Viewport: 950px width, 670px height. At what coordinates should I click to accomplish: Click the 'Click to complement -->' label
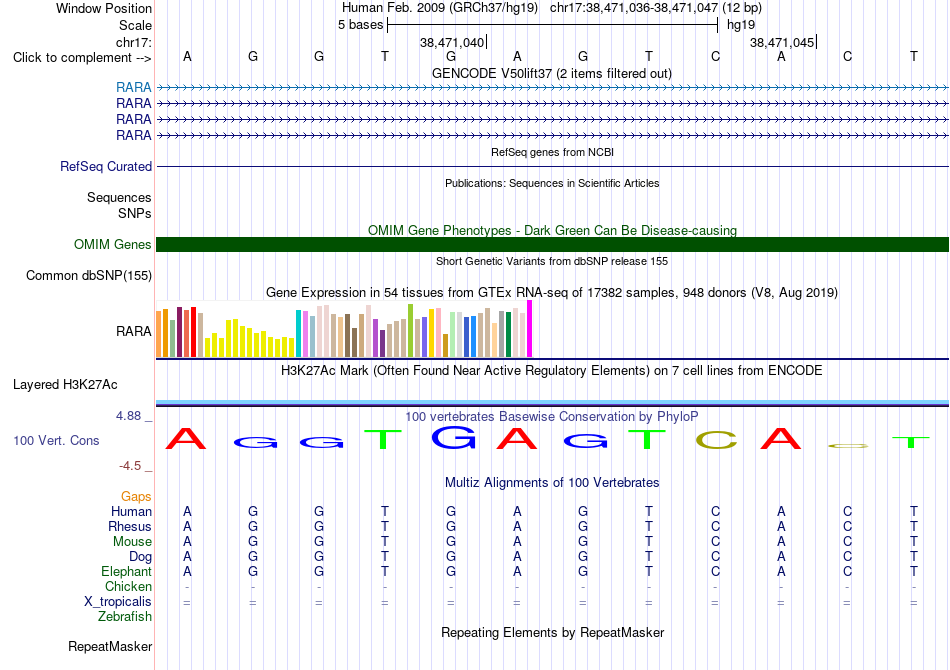(x=82, y=58)
